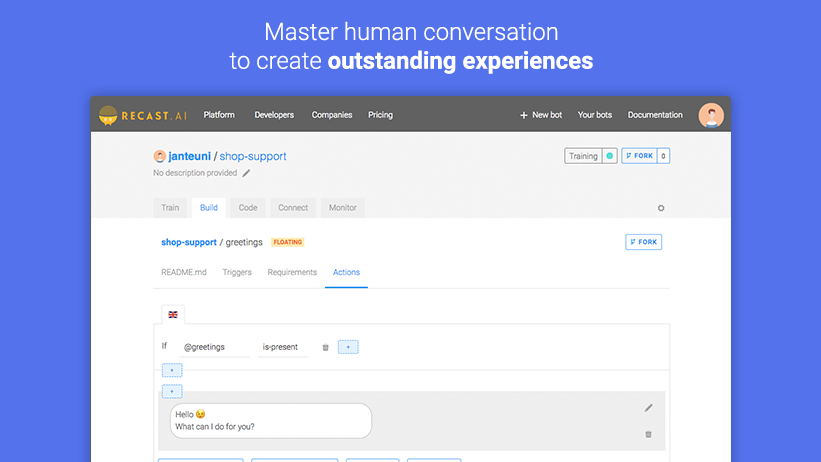Click the Recast.AI robot logo

tap(108, 115)
